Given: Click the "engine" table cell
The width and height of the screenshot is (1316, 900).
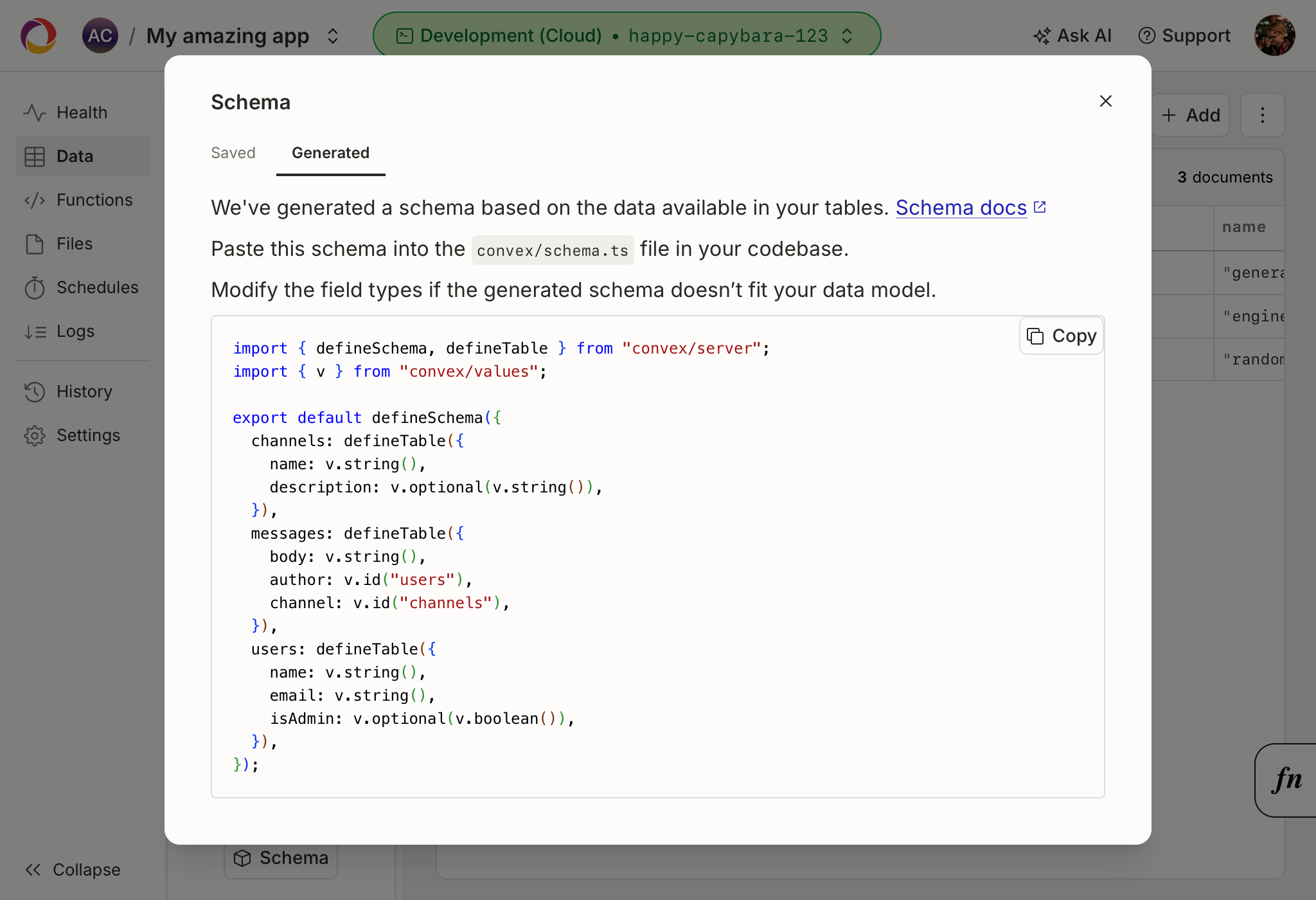Looking at the screenshot, I should [1249, 316].
